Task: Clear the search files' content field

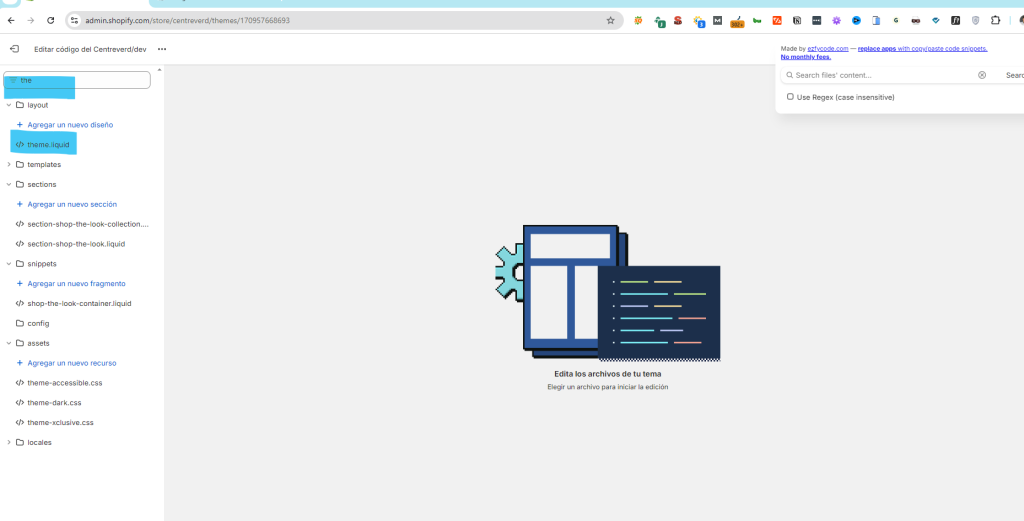Action: coord(981,75)
